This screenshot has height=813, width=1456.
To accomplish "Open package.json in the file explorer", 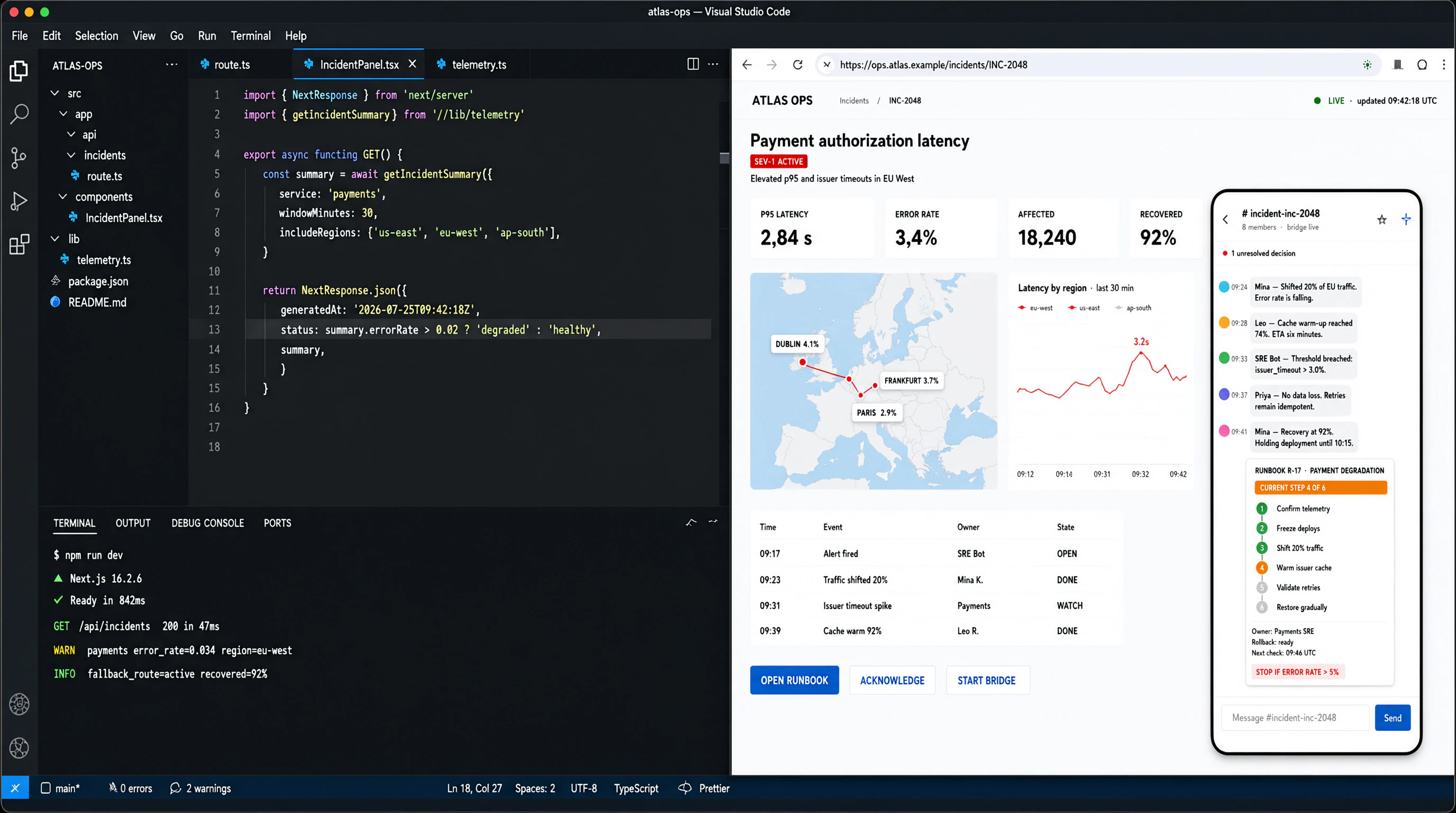I will (x=90, y=281).
